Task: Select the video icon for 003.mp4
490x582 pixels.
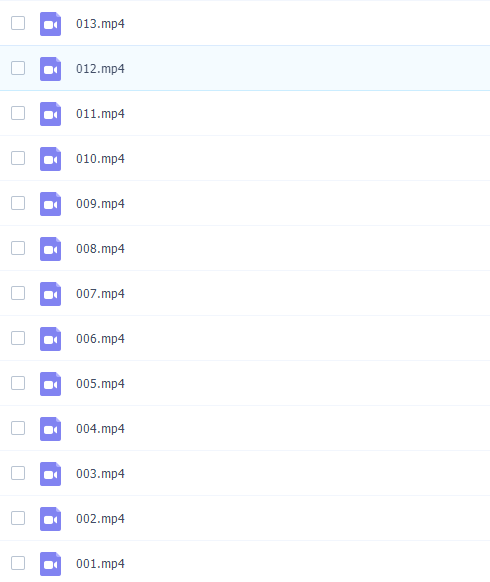Action: [50, 474]
